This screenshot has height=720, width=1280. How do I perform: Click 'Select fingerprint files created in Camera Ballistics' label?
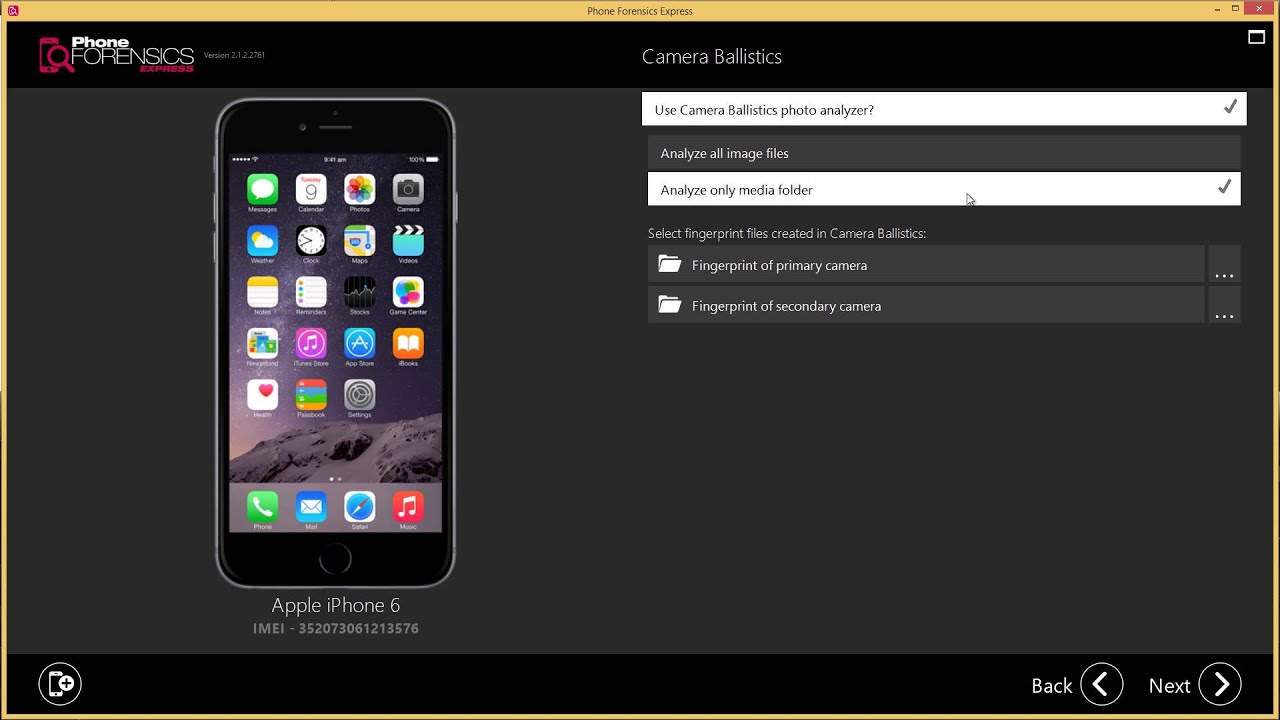coord(787,233)
